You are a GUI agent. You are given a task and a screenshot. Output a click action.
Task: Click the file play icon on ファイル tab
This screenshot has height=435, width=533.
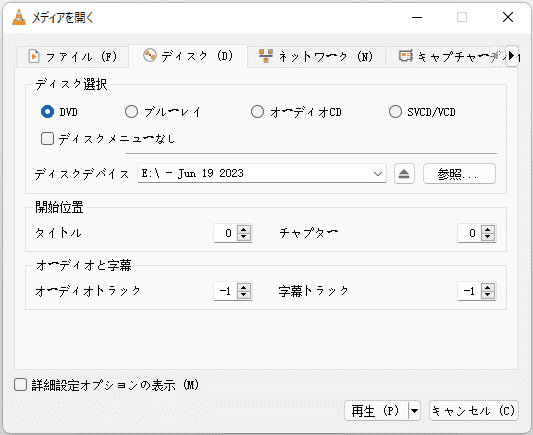tap(34, 56)
